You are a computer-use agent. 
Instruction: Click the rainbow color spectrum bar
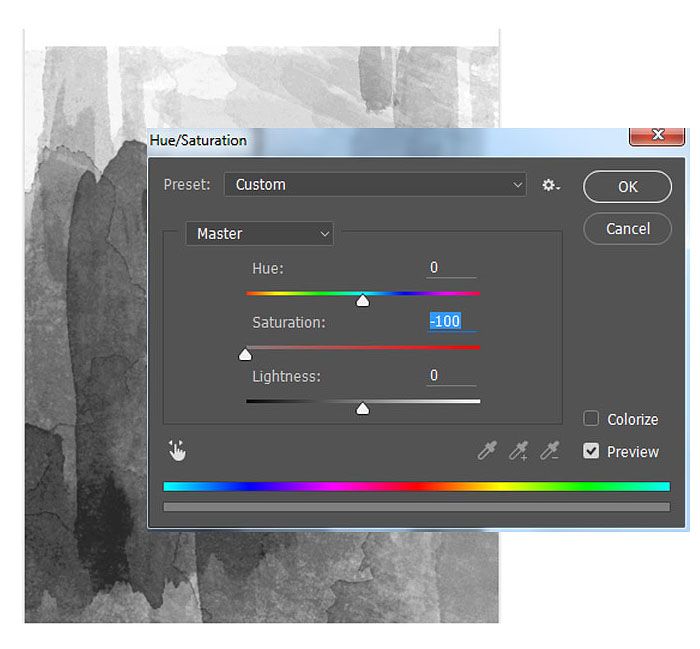[416, 486]
